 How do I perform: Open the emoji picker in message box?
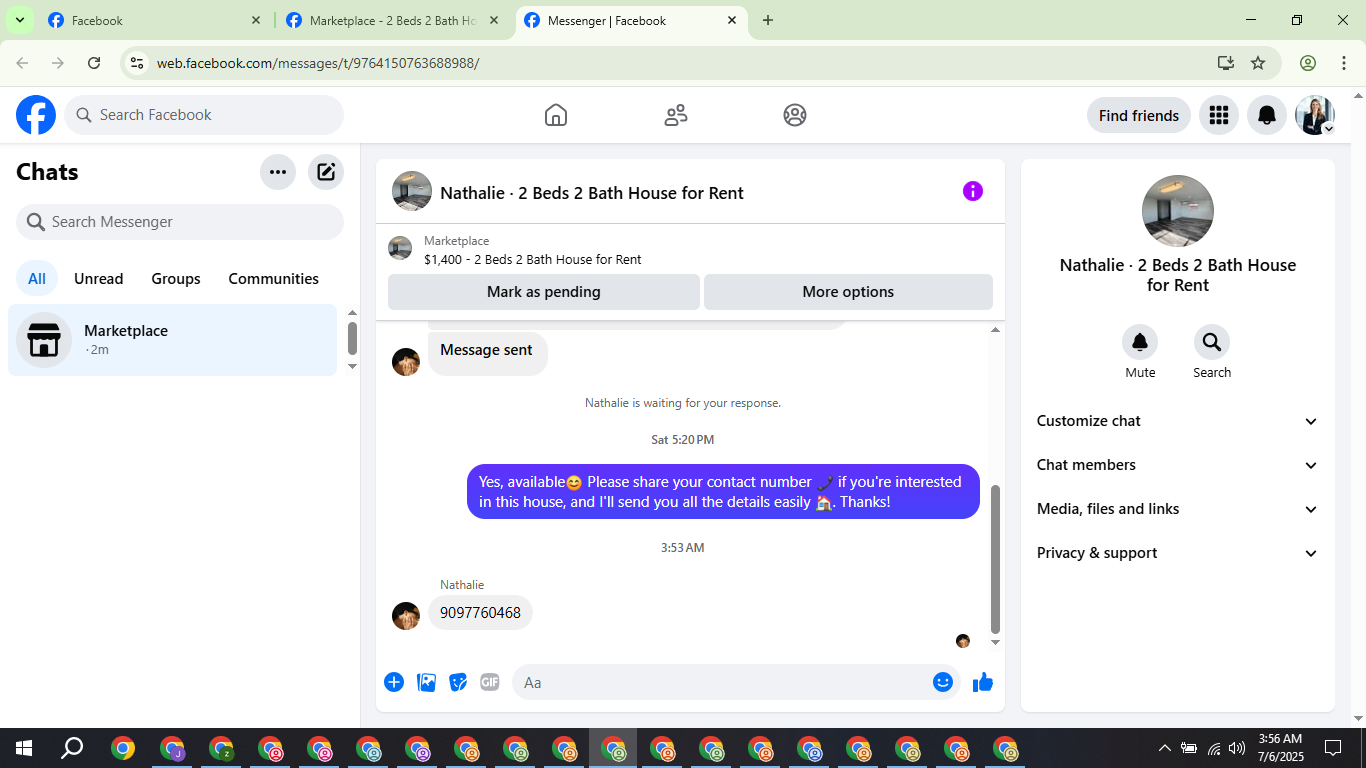[943, 682]
